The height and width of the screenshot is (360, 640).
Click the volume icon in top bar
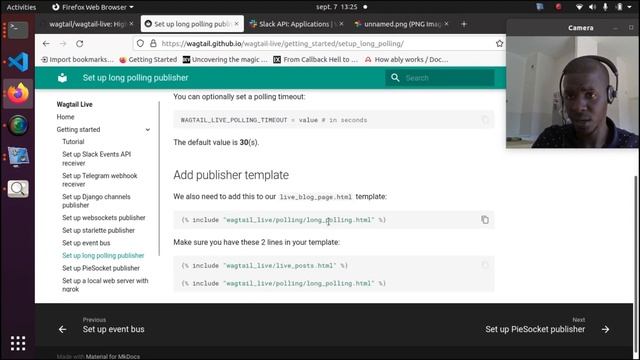(x=592, y=7)
